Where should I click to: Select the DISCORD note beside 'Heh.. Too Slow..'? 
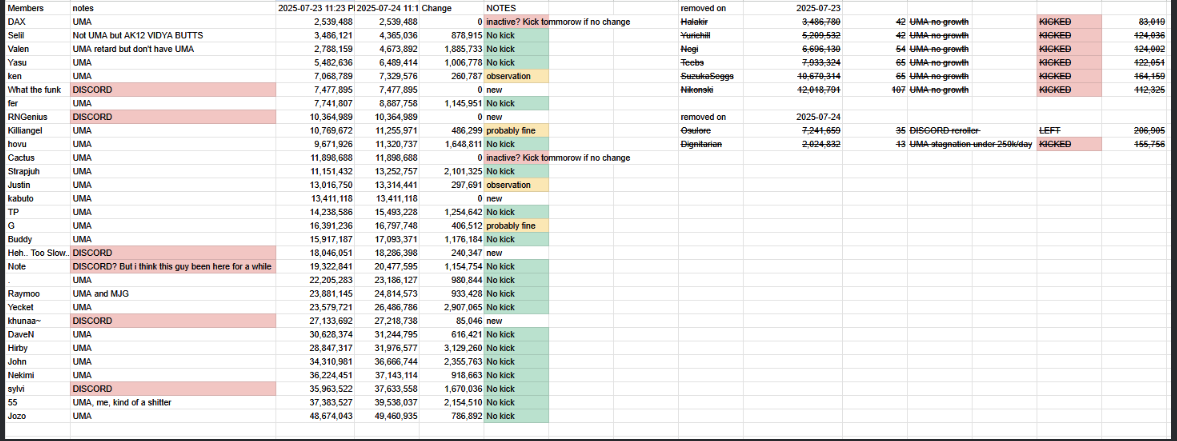173,253
